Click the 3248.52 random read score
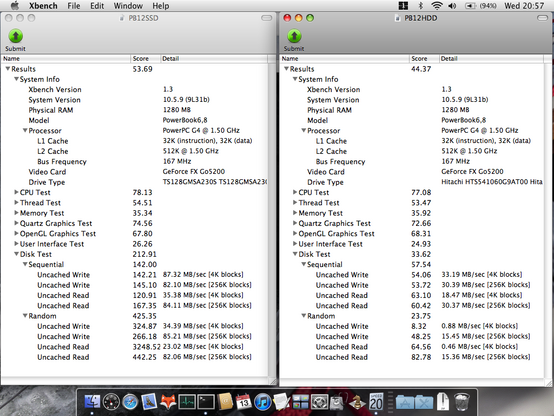554x416 pixels. coord(146,347)
